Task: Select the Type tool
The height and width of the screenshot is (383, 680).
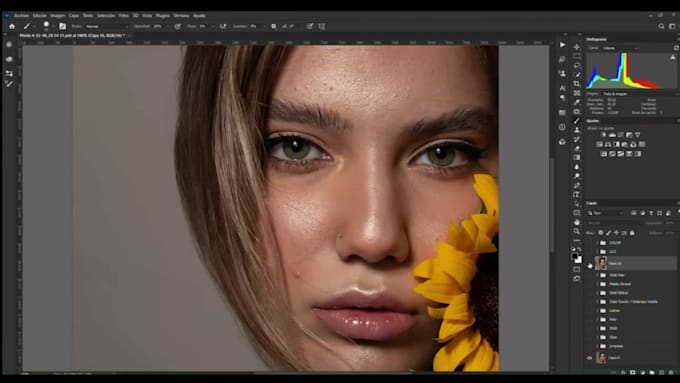Action: (576, 194)
